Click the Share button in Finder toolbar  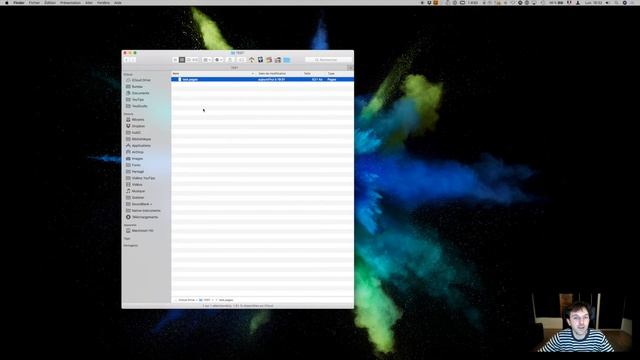pos(230,60)
